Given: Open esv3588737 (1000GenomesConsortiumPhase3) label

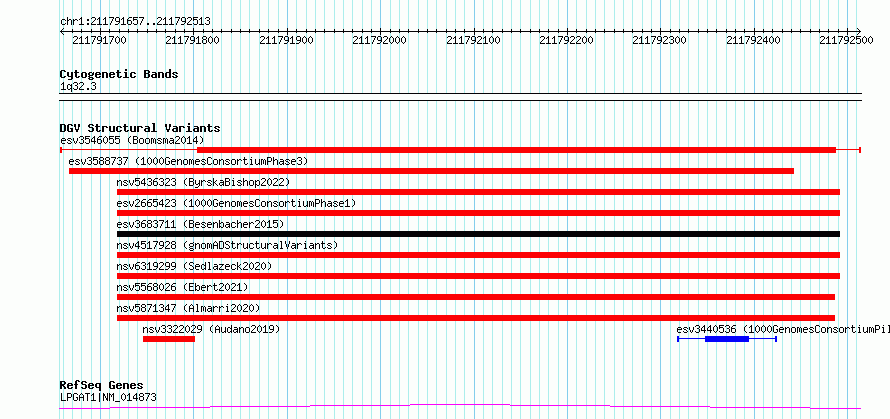Looking at the screenshot, I should [x=188, y=161].
